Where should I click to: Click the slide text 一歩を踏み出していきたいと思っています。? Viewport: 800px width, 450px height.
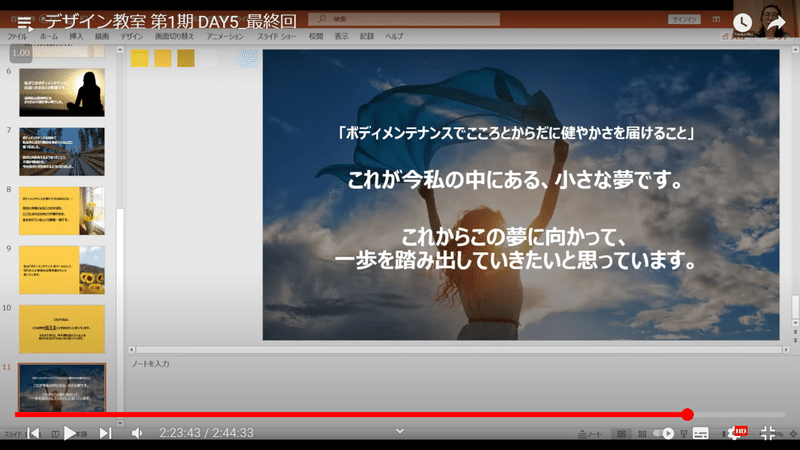tap(515, 260)
